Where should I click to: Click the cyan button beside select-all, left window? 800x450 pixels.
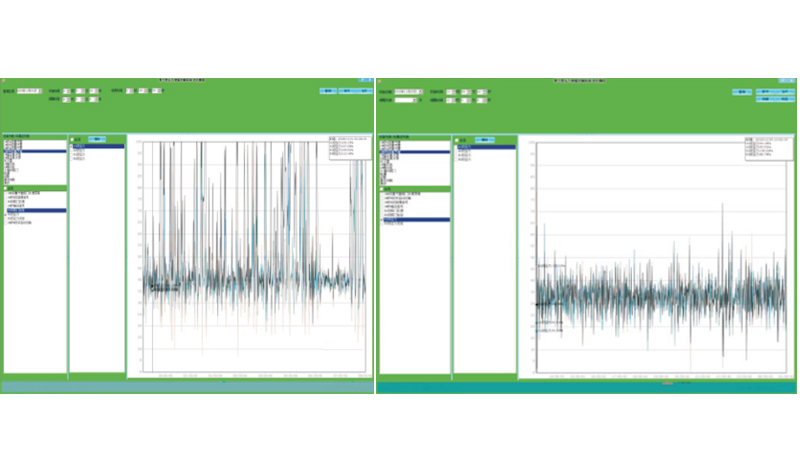click(98, 139)
